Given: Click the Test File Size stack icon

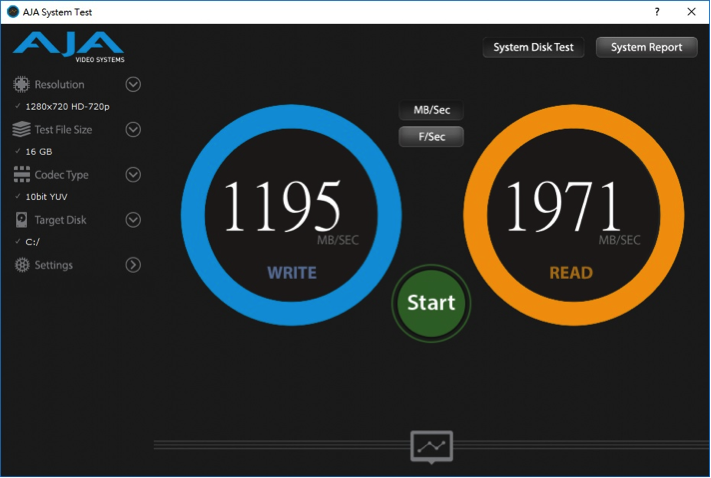Looking at the screenshot, I should pos(21,129).
